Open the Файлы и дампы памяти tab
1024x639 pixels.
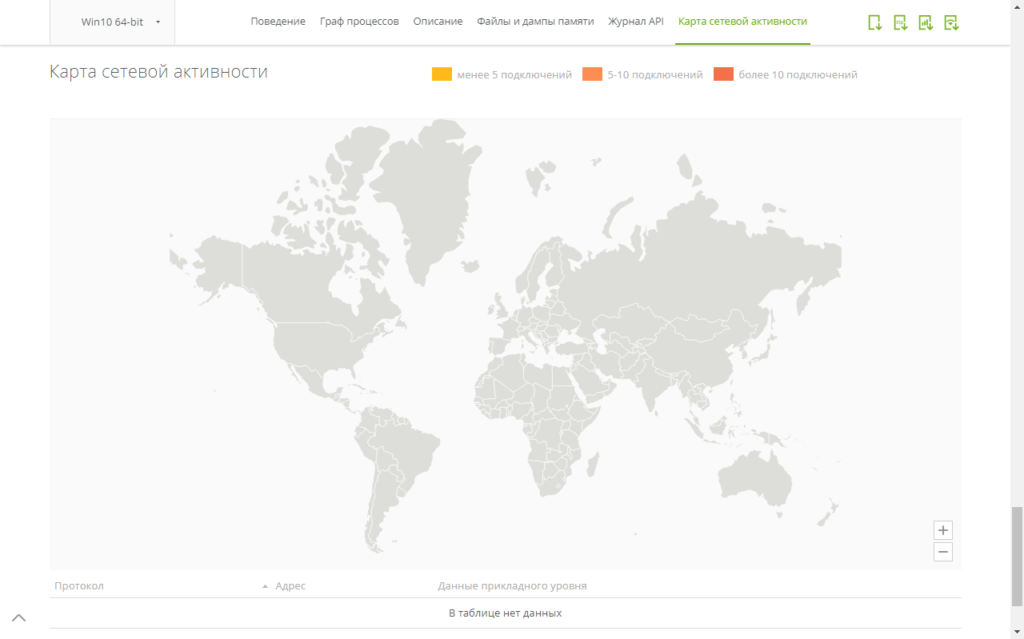[x=535, y=21]
